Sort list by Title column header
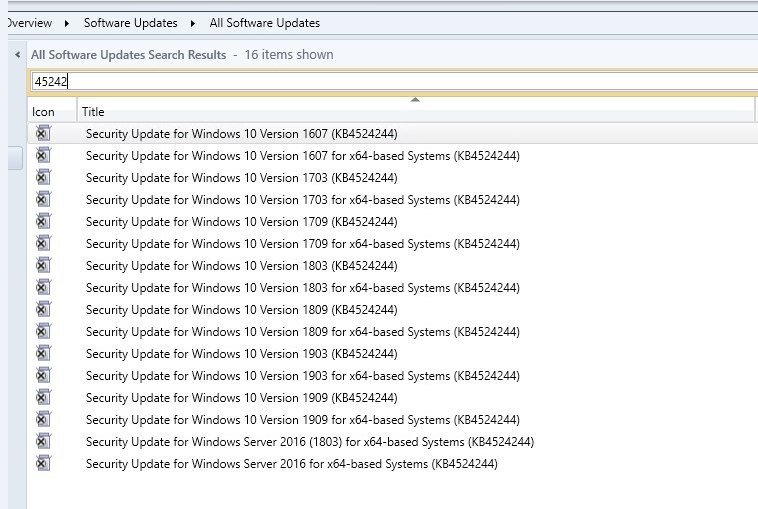The image size is (758, 509). click(x=416, y=112)
